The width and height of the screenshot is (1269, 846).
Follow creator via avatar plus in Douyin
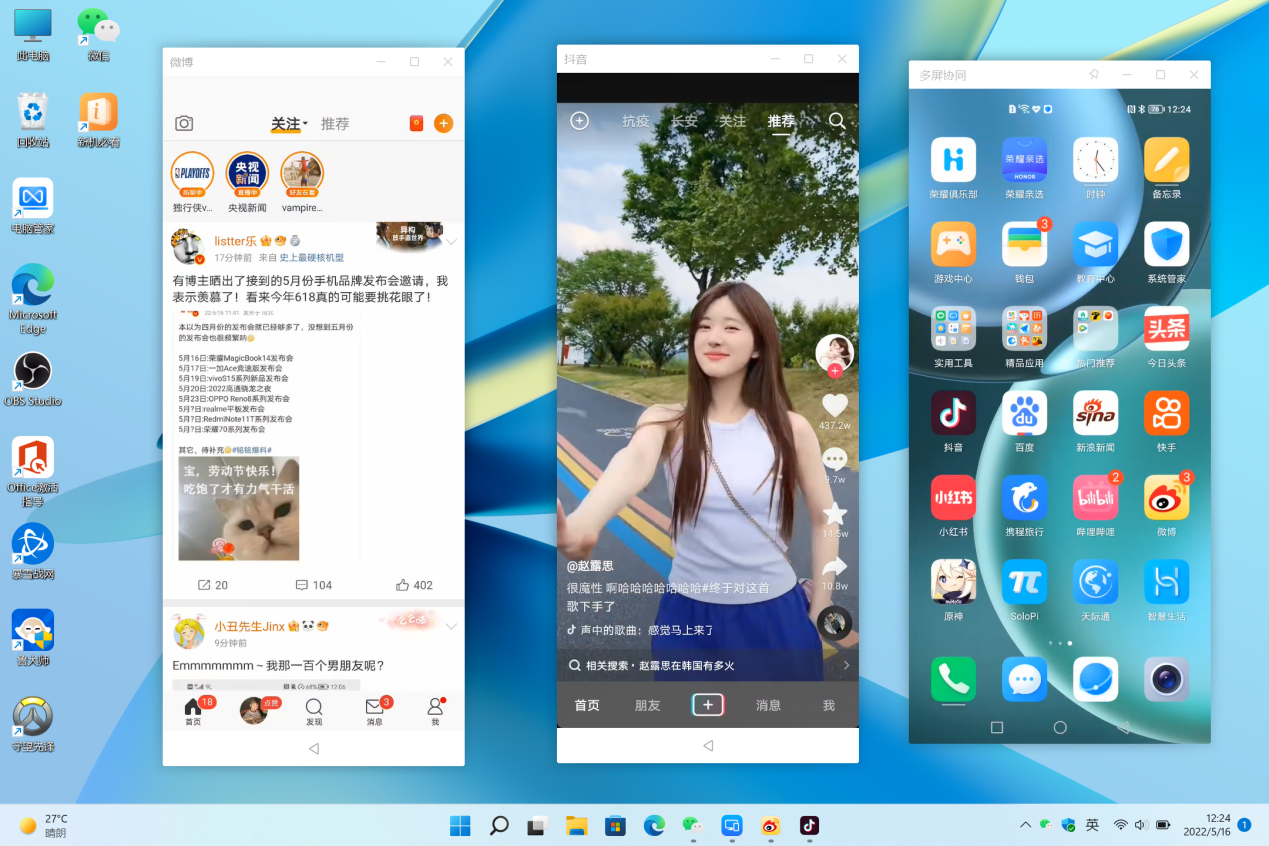835,371
